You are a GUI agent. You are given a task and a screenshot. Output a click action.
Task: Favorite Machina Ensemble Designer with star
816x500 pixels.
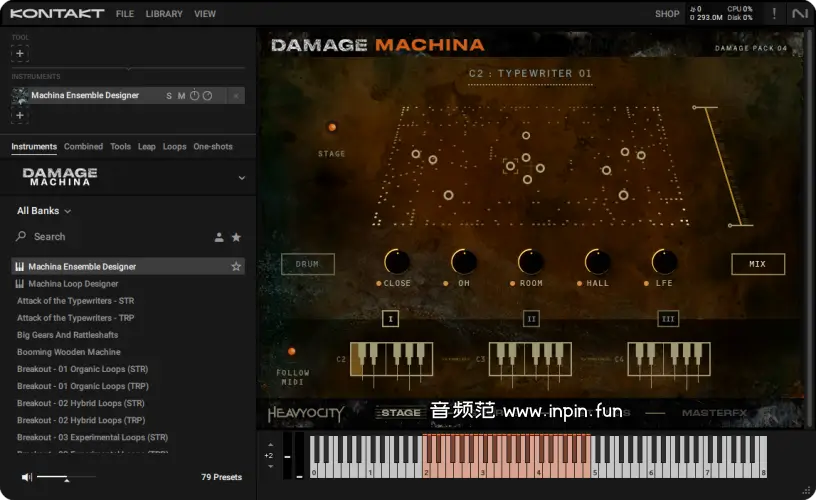236,266
